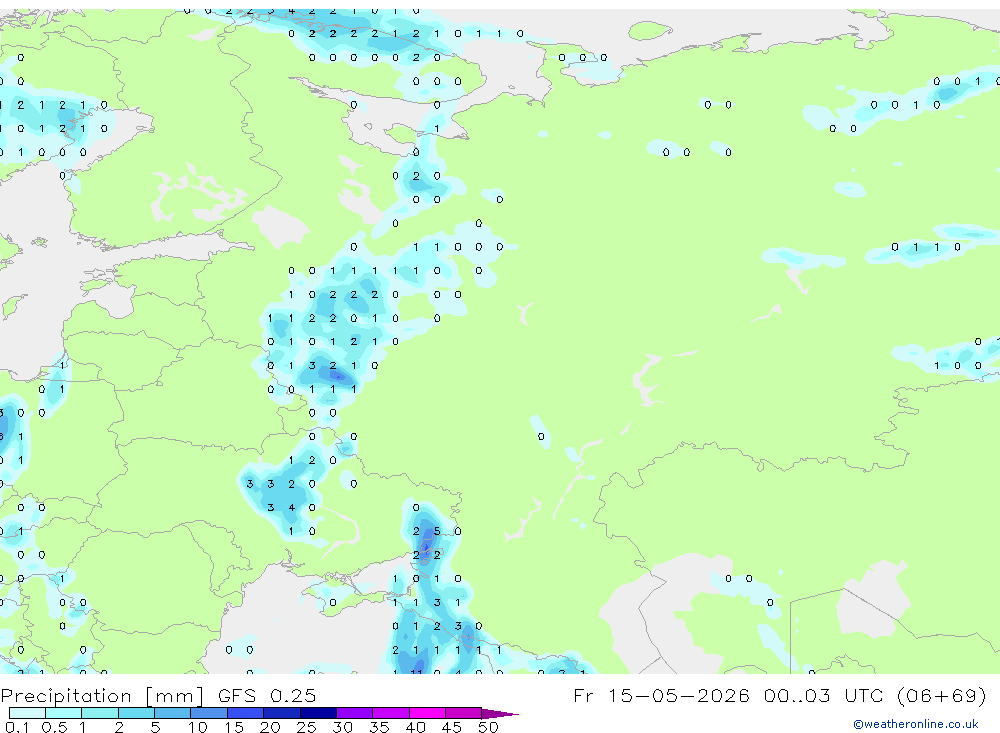Click the 2–5 mm legend color box

pos(136,713)
